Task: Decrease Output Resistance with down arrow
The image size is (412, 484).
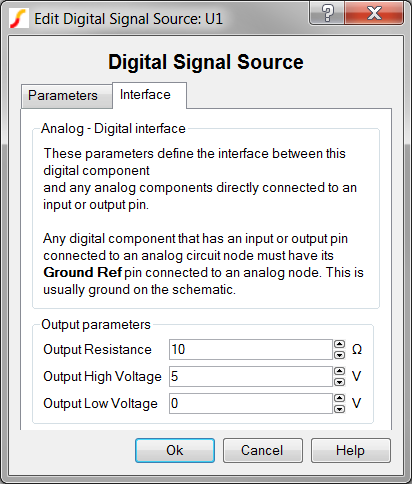Action: [x=339, y=355]
